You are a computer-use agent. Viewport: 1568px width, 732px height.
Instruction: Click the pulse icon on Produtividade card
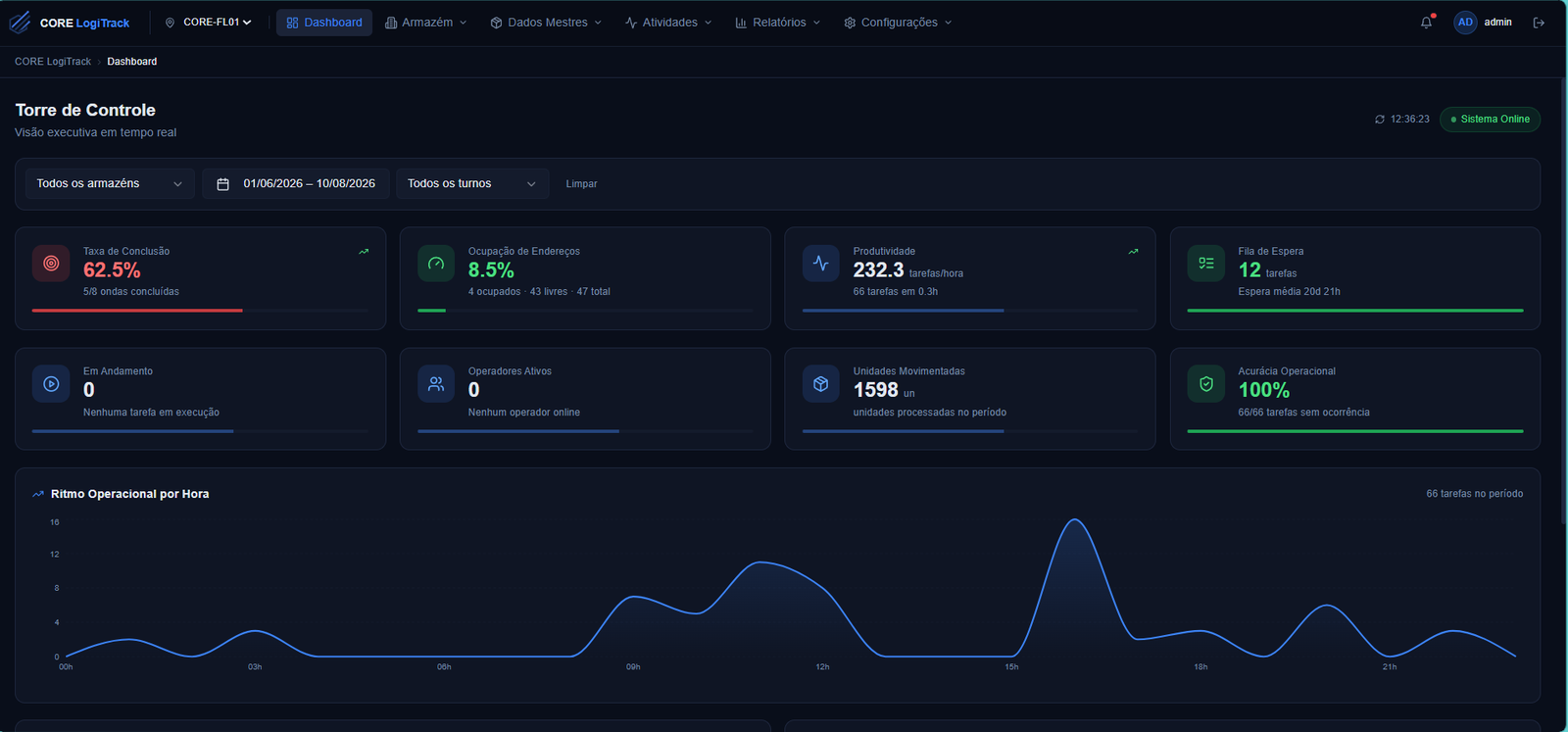pos(821,264)
